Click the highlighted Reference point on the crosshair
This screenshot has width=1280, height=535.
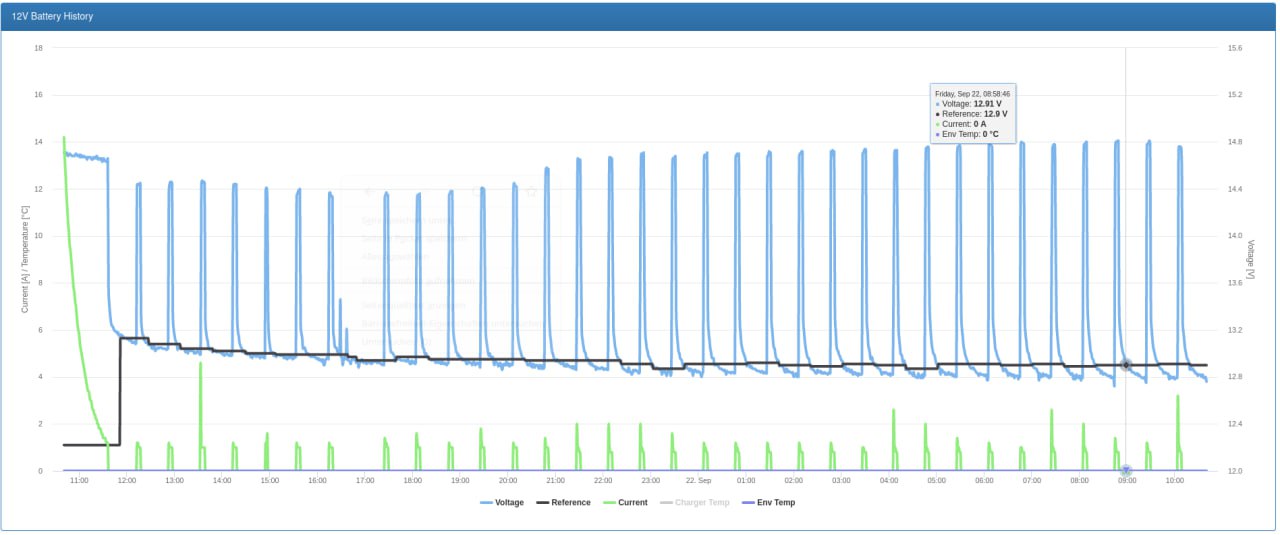click(x=1126, y=365)
